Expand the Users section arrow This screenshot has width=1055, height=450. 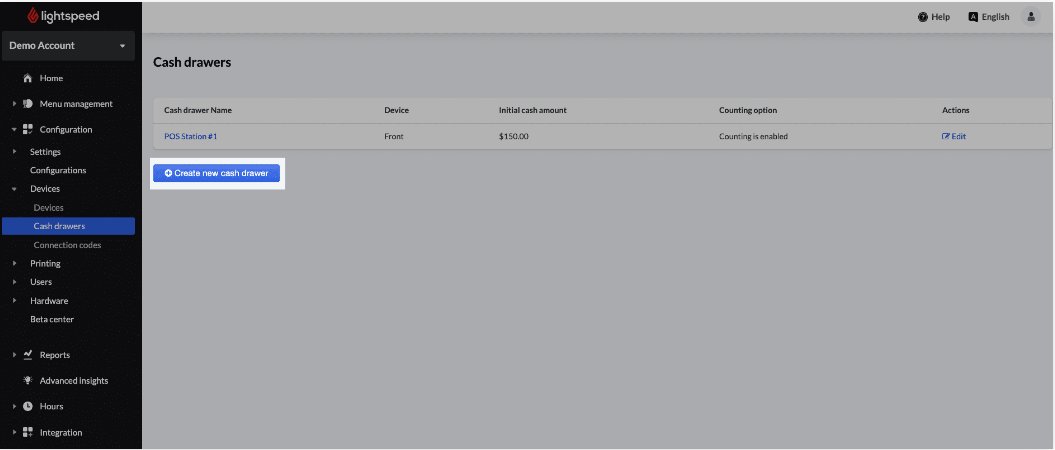click(x=15, y=282)
